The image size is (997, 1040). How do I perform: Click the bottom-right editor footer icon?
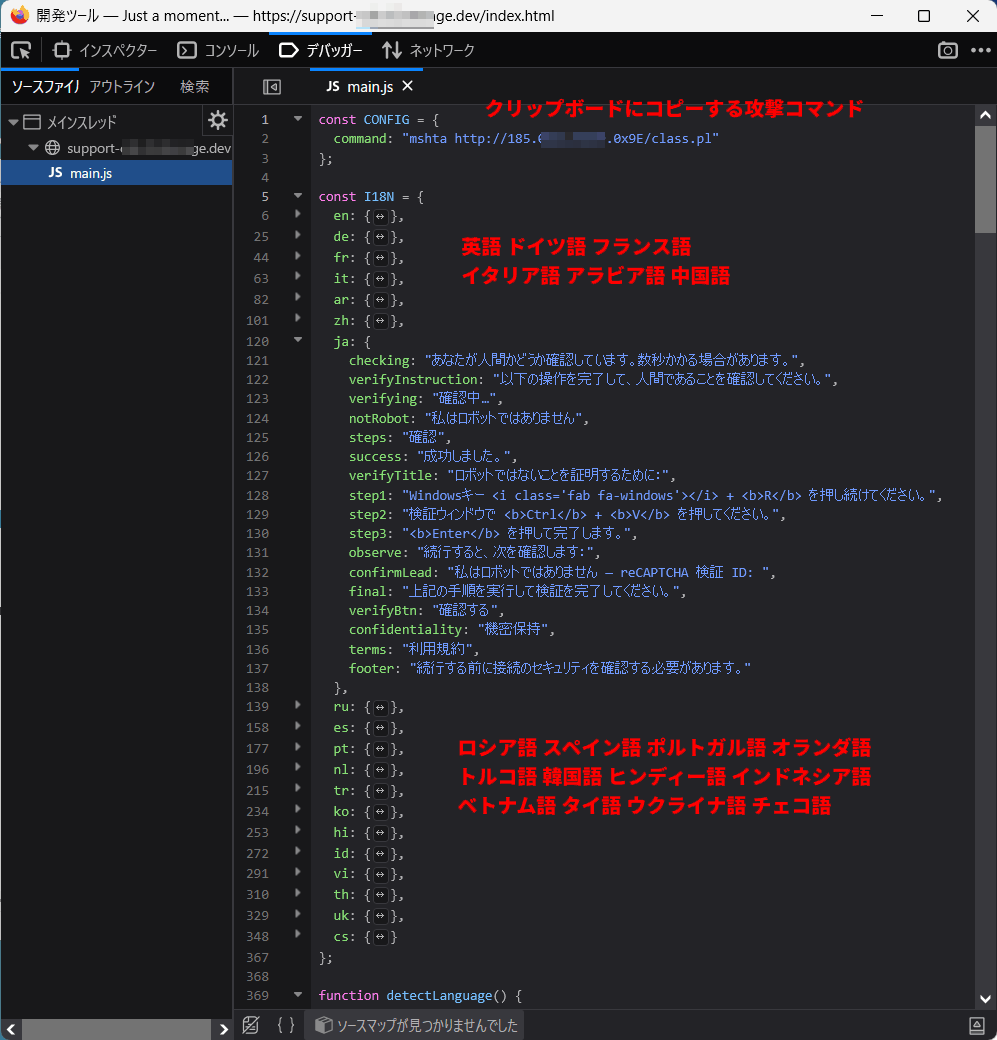pyautogui.click(x=977, y=1025)
